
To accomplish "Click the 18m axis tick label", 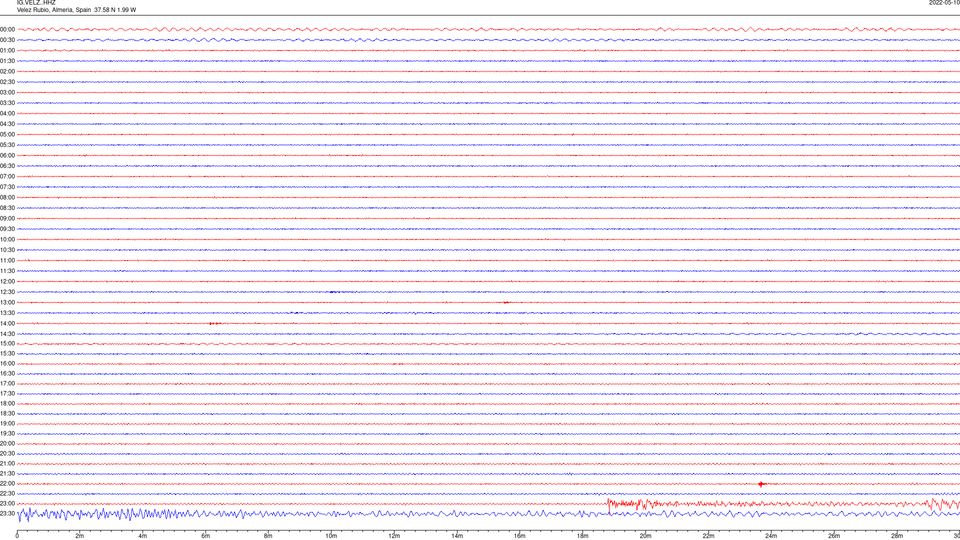I will (x=583, y=536).
